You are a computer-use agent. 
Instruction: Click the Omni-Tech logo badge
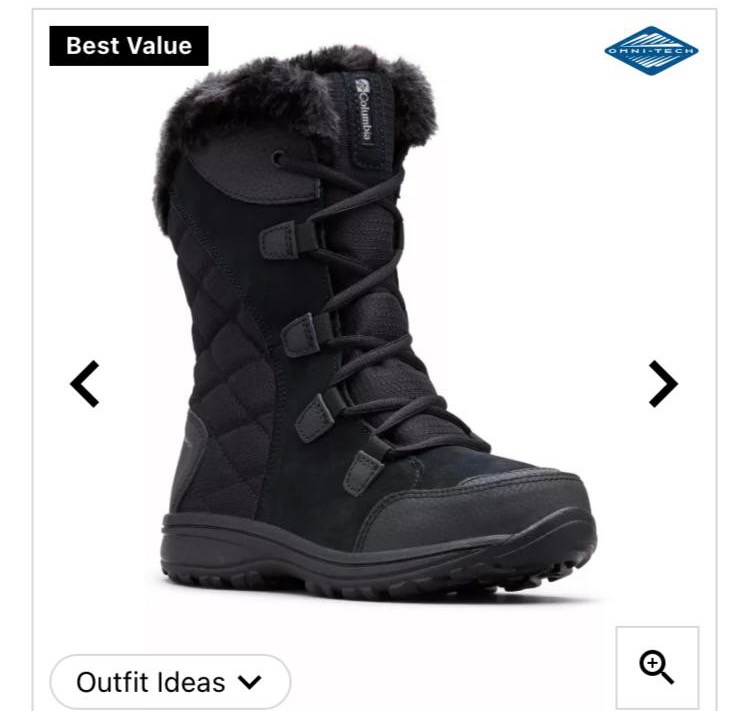coord(651,51)
